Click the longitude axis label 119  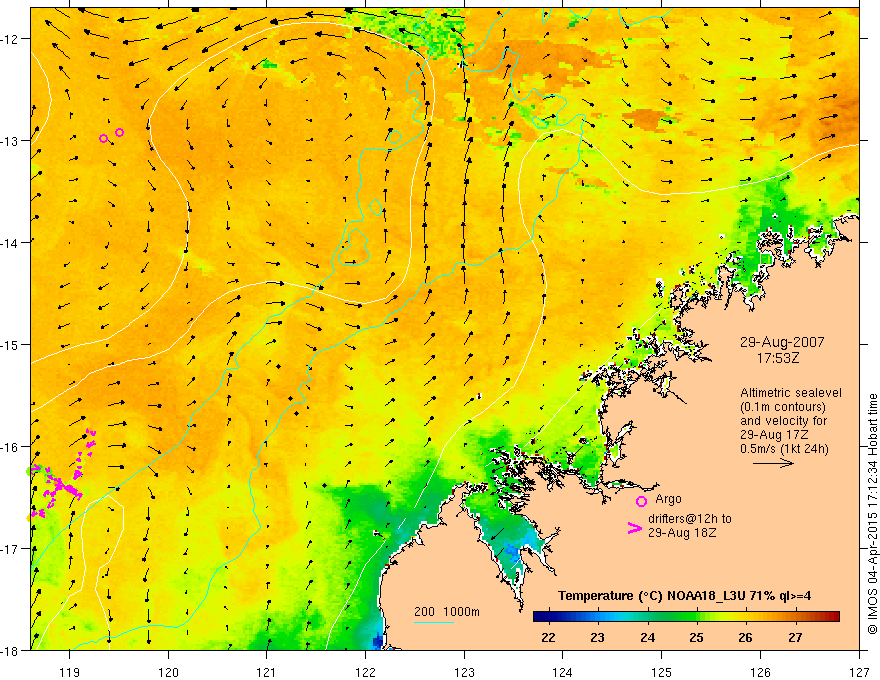pos(70,672)
